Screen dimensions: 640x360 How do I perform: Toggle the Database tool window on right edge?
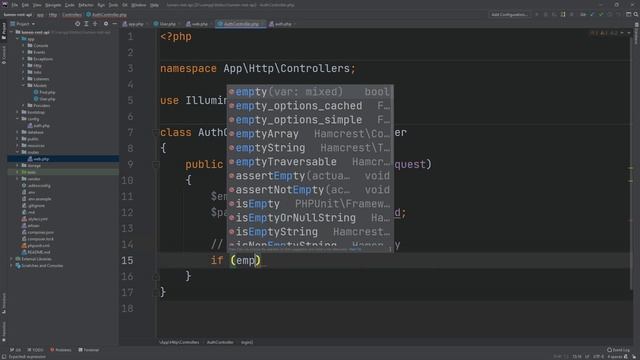point(636,33)
